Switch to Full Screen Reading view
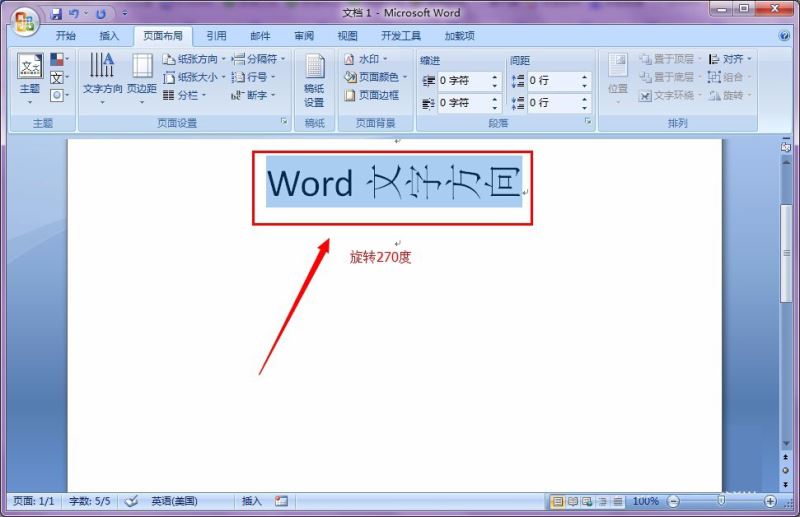Screen dimensions: 800x517 click(x=573, y=501)
